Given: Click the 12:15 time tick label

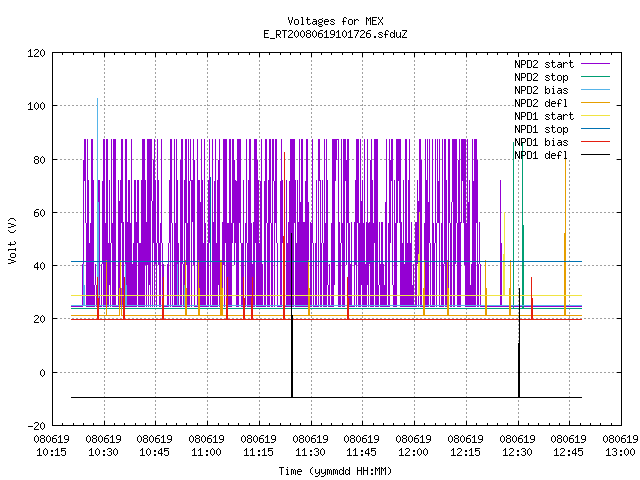Looking at the screenshot, I should click(465, 452).
